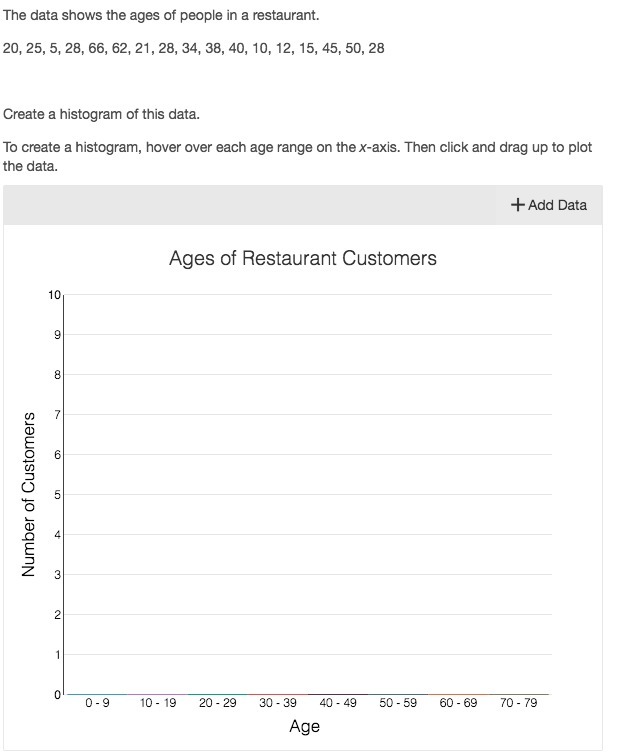Screen dimensions: 634x755
Task: Click the plus icon beside Add Data
Action: click(x=517, y=205)
